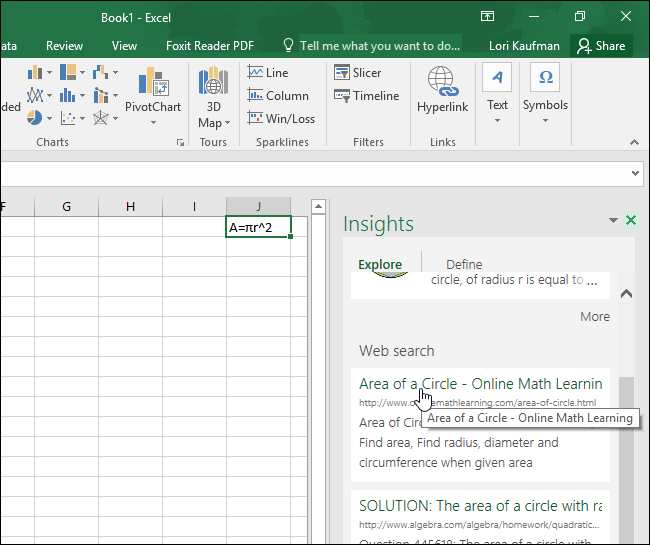Switch to Define tab in Insights
This screenshot has height=545, width=650.
(x=464, y=265)
